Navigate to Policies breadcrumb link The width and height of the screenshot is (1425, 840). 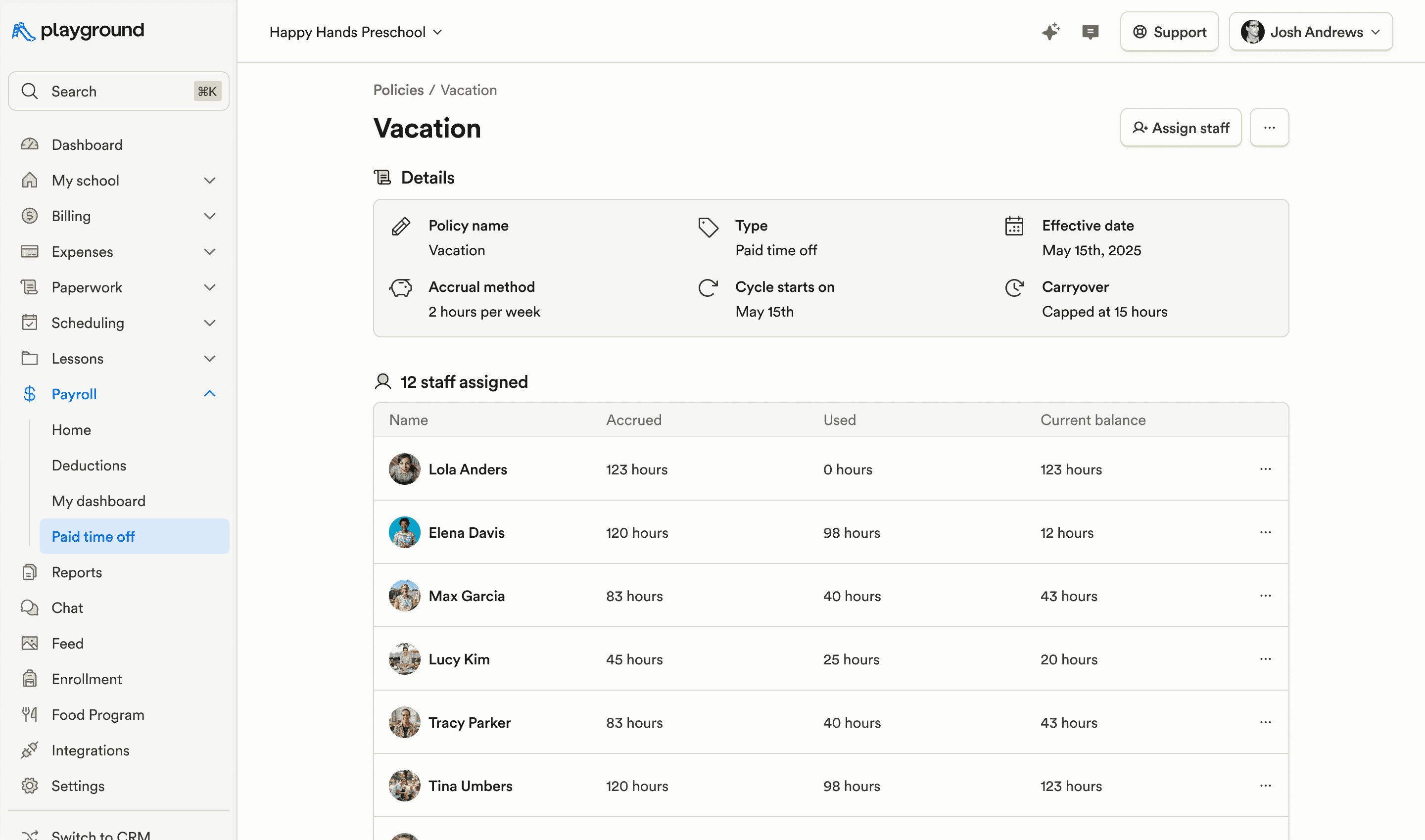[x=398, y=90]
